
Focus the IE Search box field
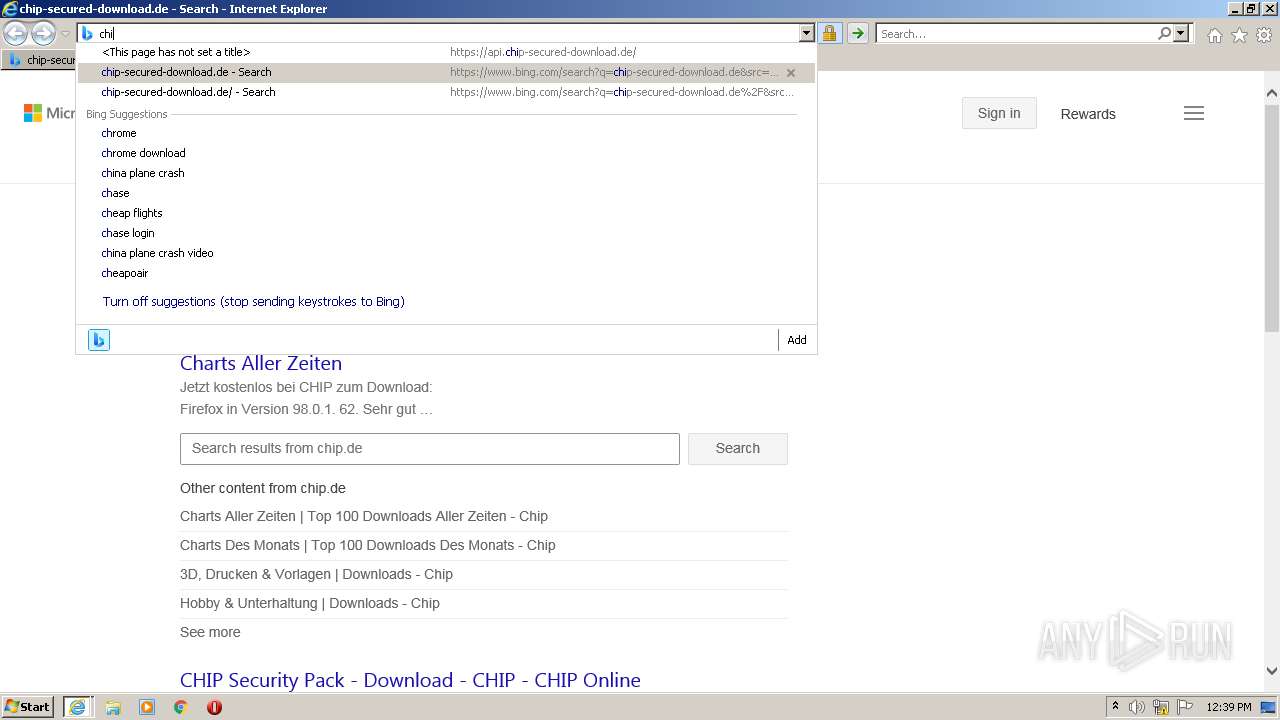tap(1016, 34)
